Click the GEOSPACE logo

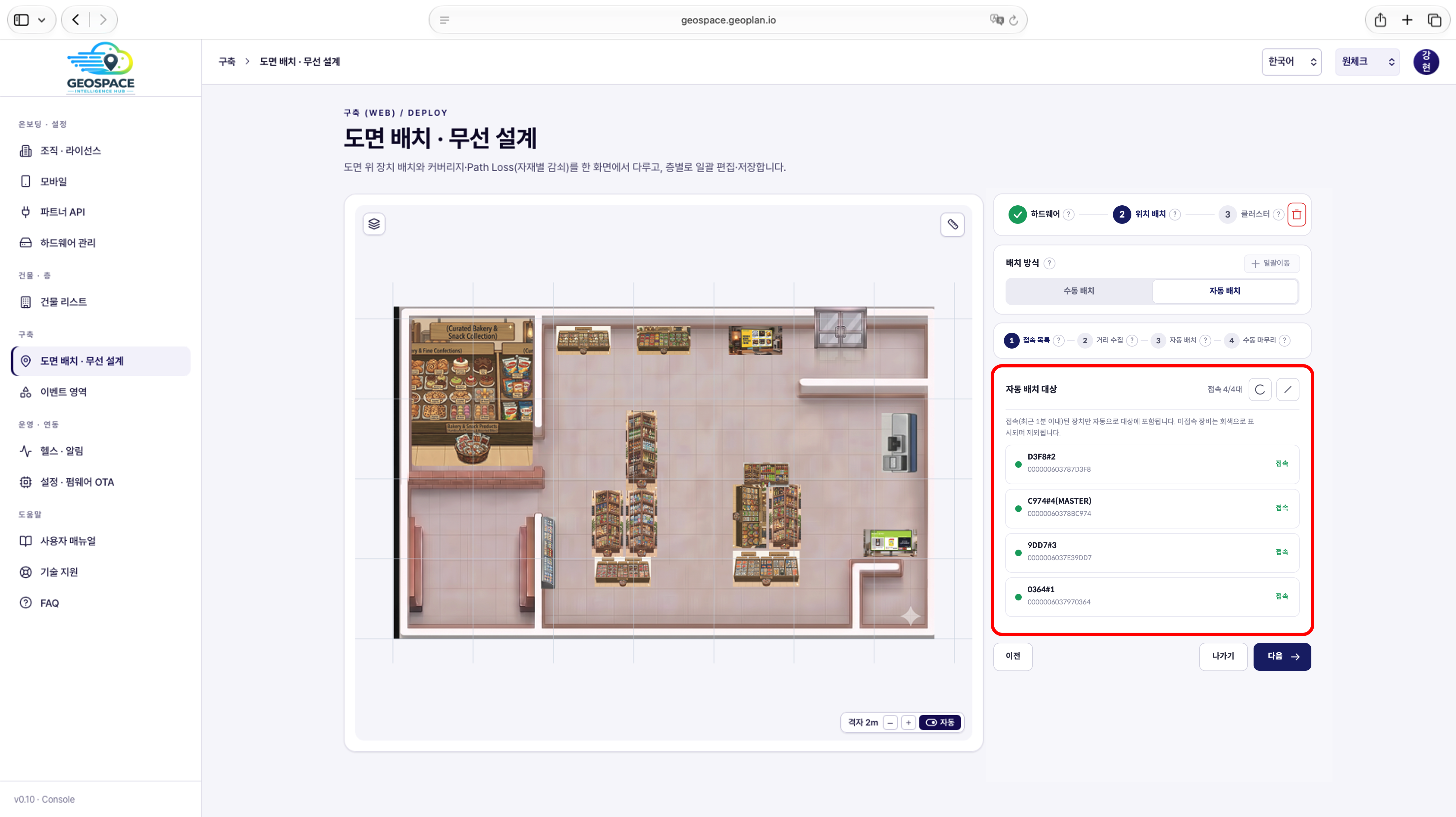point(101,68)
